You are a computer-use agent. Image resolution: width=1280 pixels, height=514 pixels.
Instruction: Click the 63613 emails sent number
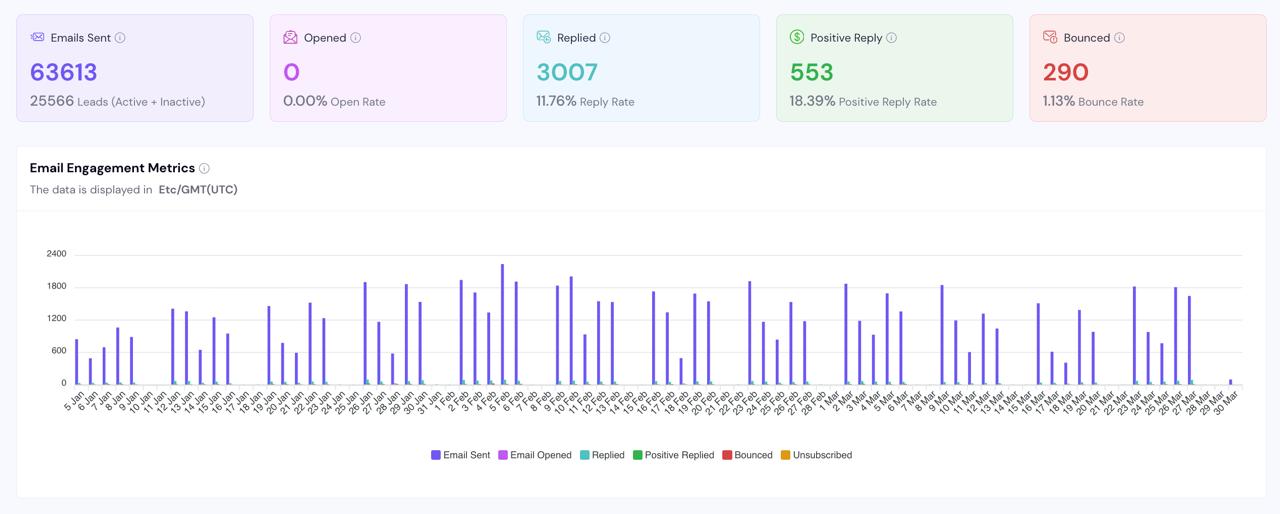click(63, 72)
